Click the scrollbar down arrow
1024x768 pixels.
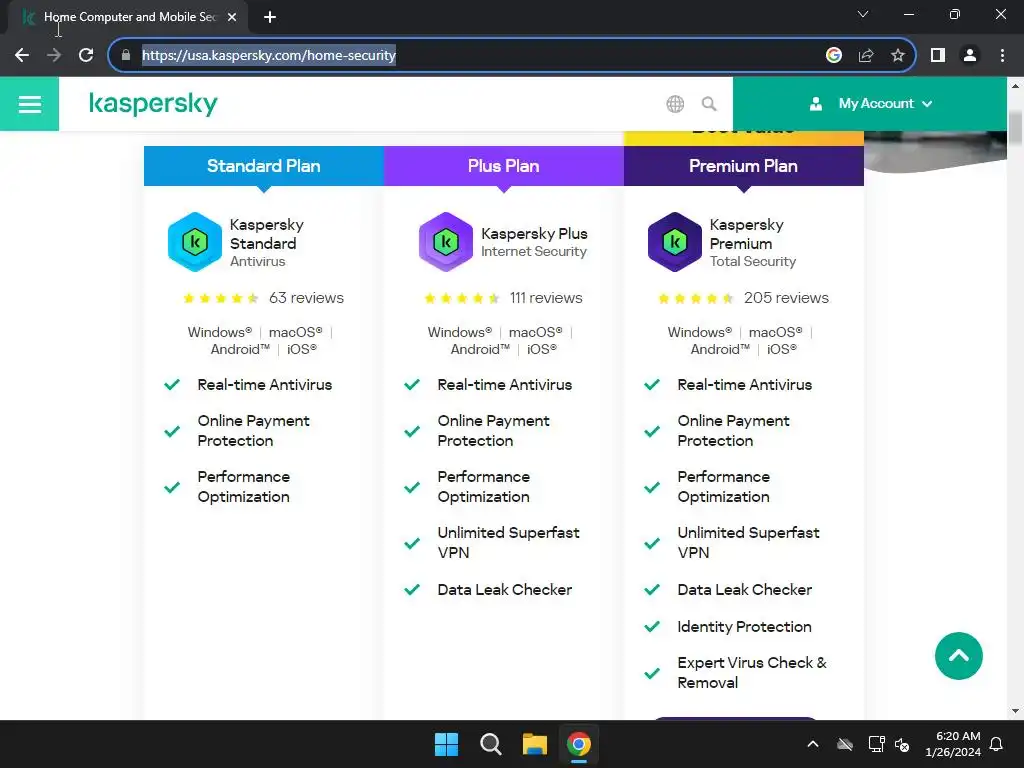[x=1016, y=711]
